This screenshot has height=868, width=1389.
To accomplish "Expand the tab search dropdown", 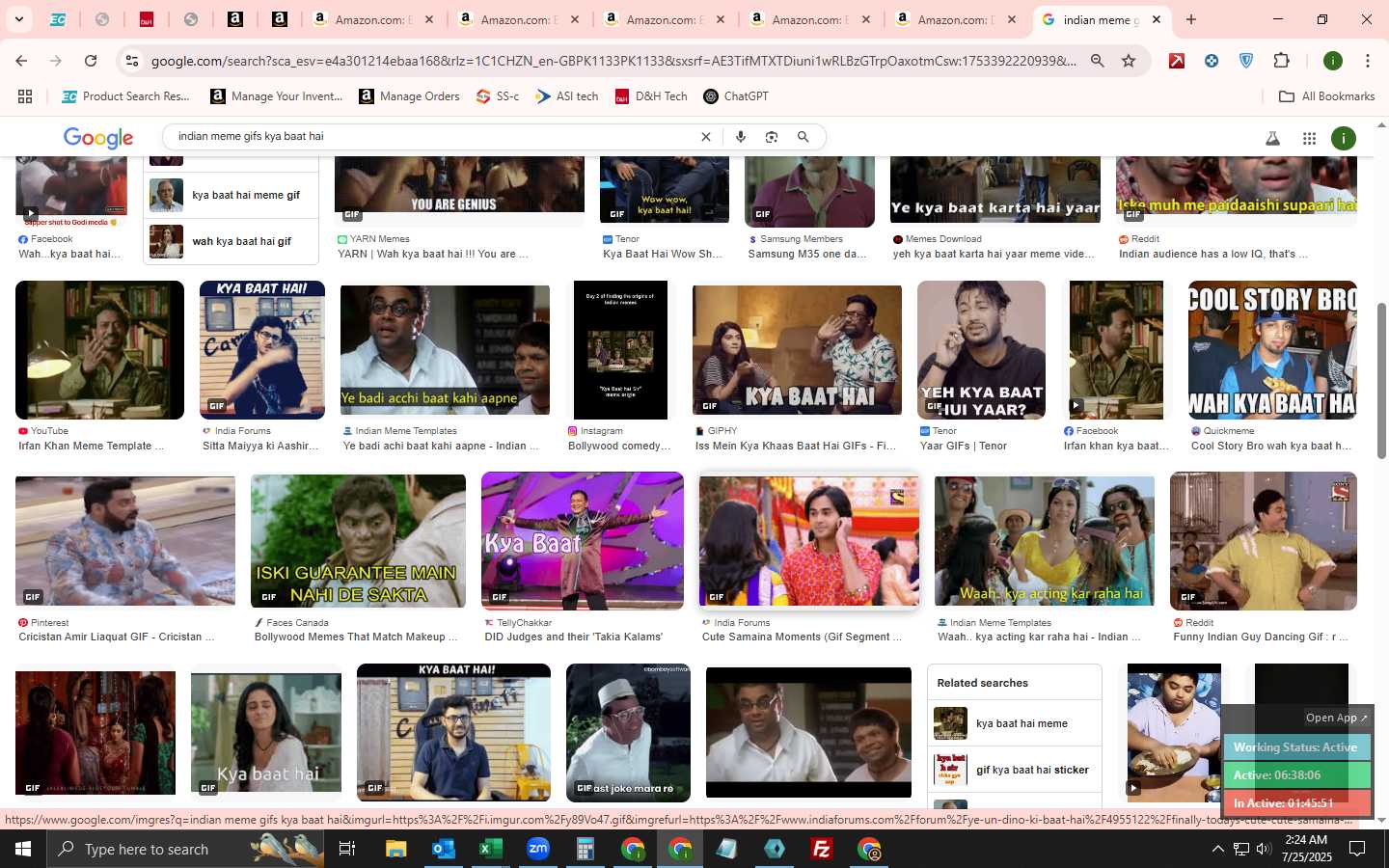I will [x=18, y=19].
